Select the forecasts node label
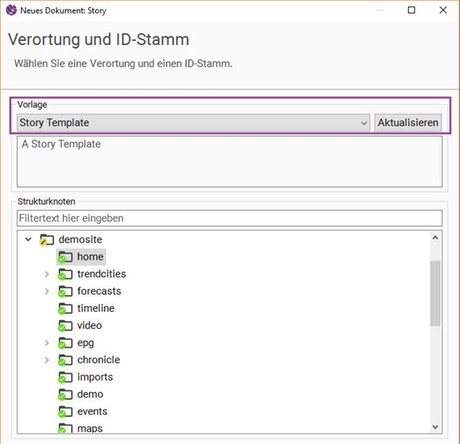Viewport: 460px width, 444px height. click(x=99, y=291)
